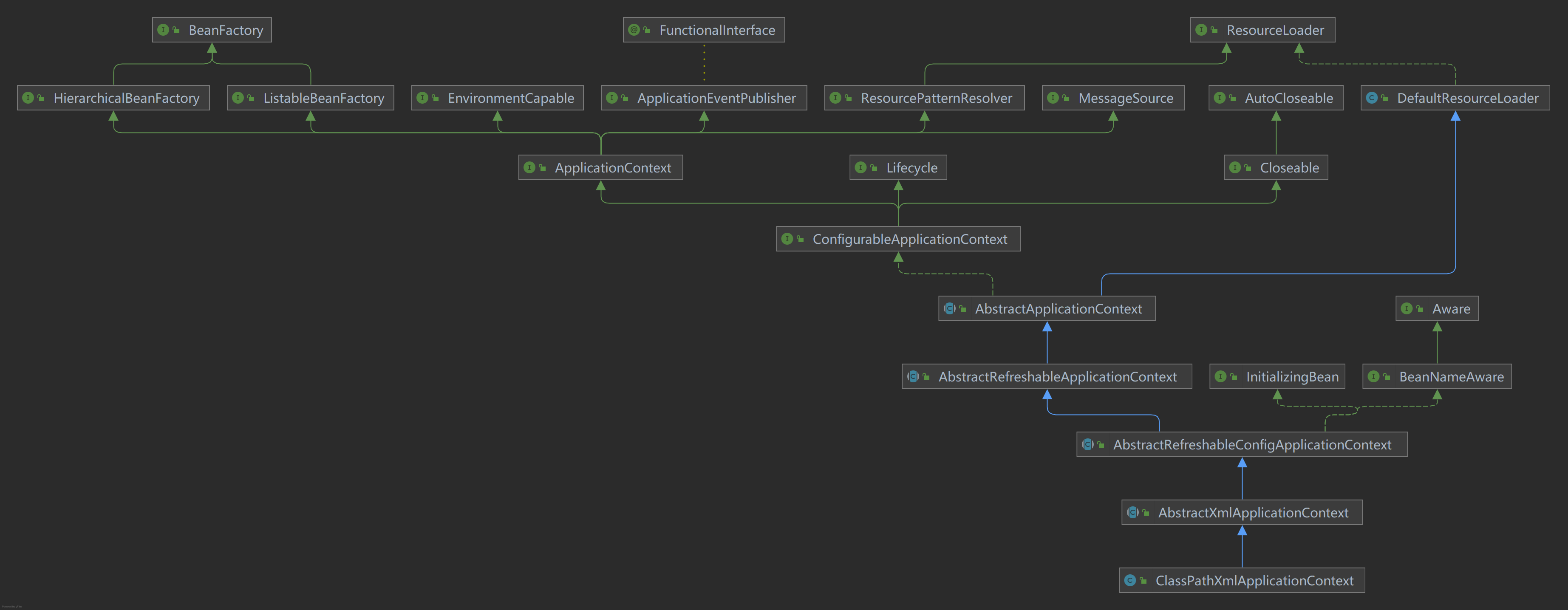1568x610 pixels.
Task: Select the ApplicationContext label
Action: pyautogui.click(x=613, y=168)
